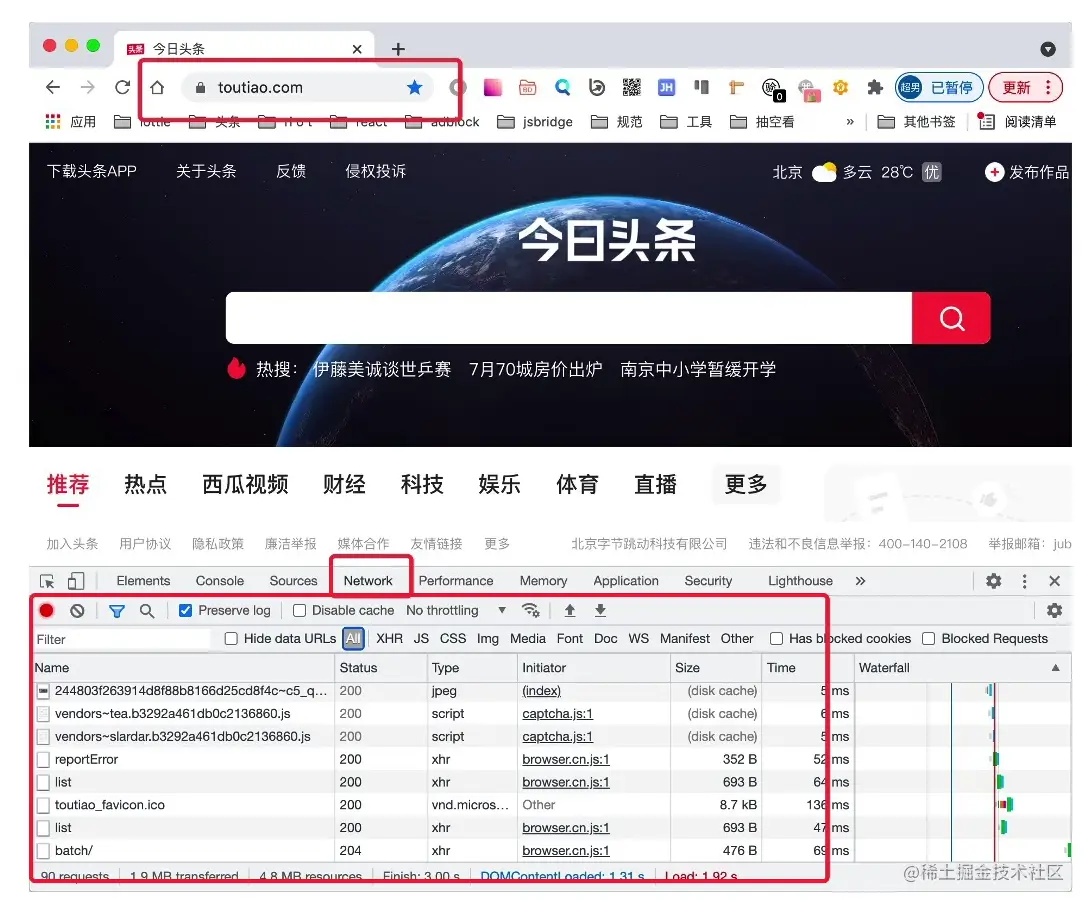
Task: Uncheck the Preserve log checkbox
Action: (185, 611)
